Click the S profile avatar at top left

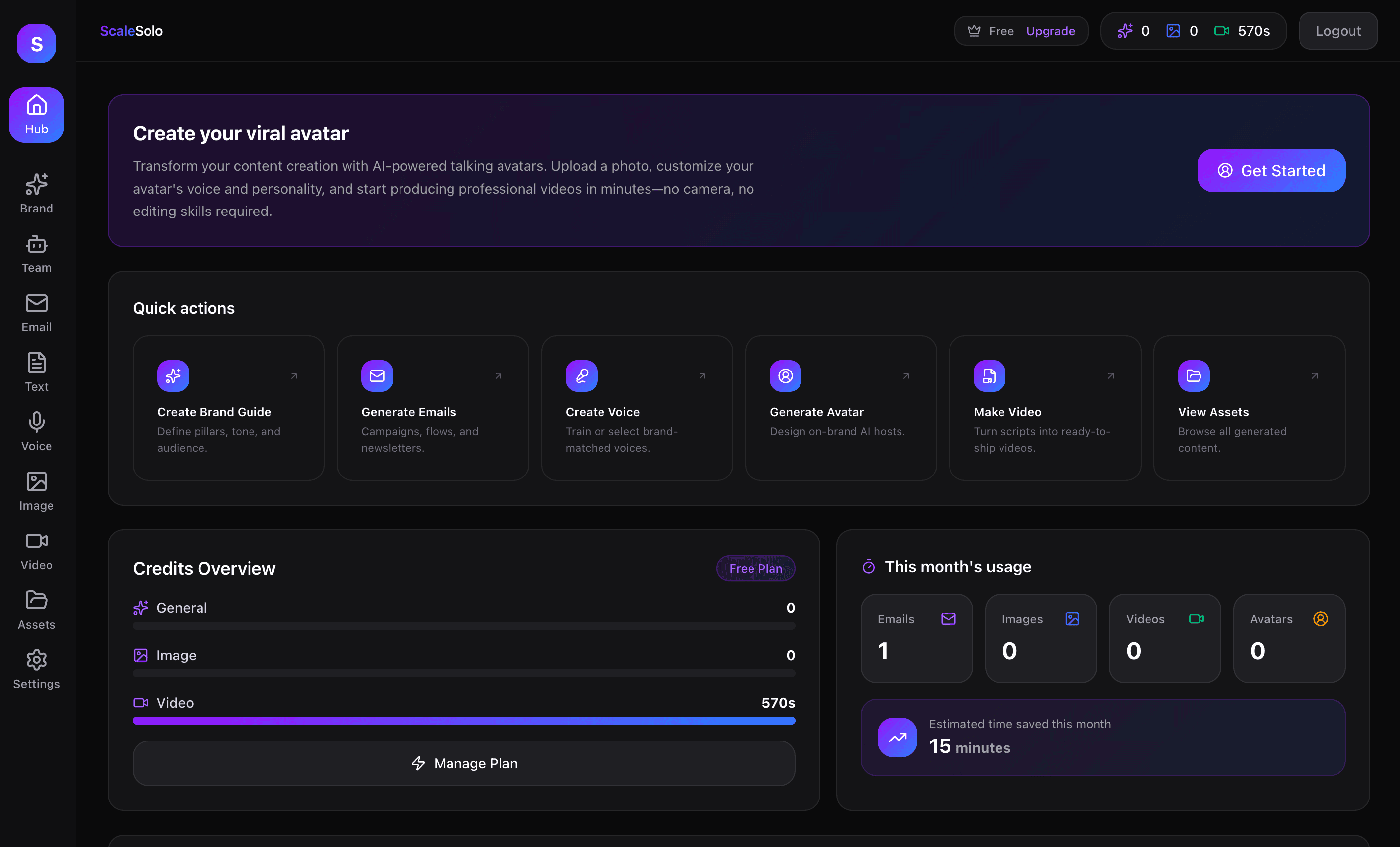36,43
